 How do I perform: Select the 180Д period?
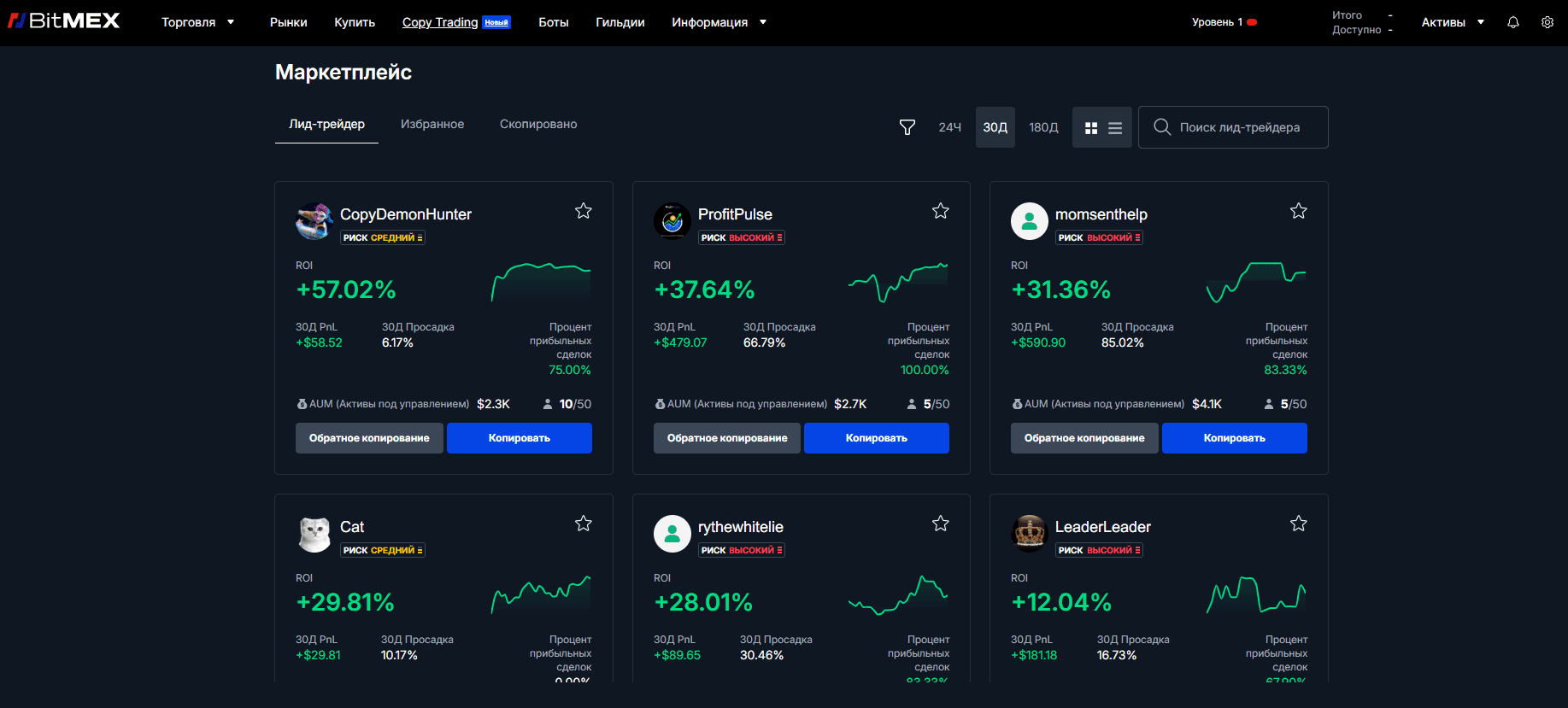[1043, 127]
